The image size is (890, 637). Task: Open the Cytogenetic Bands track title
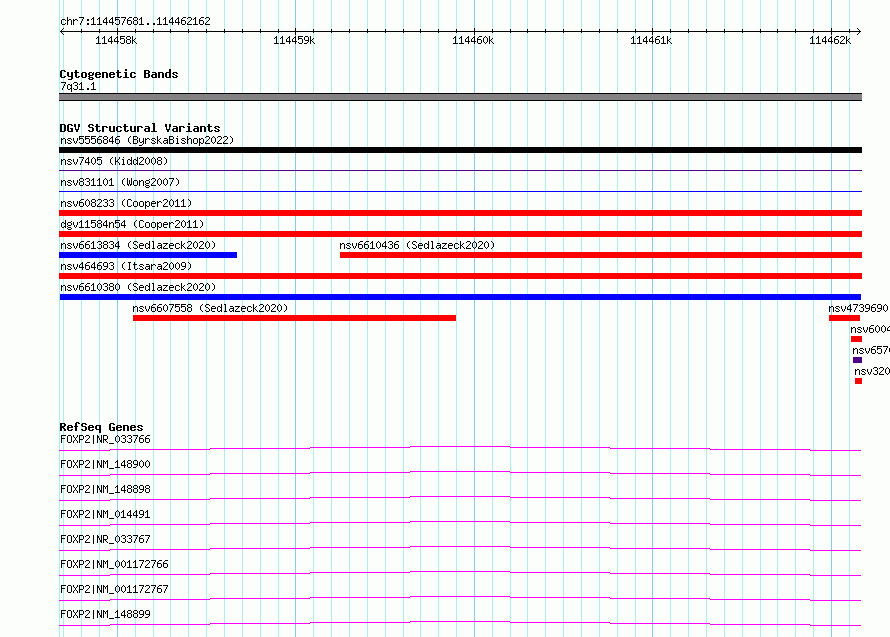[x=119, y=74]
